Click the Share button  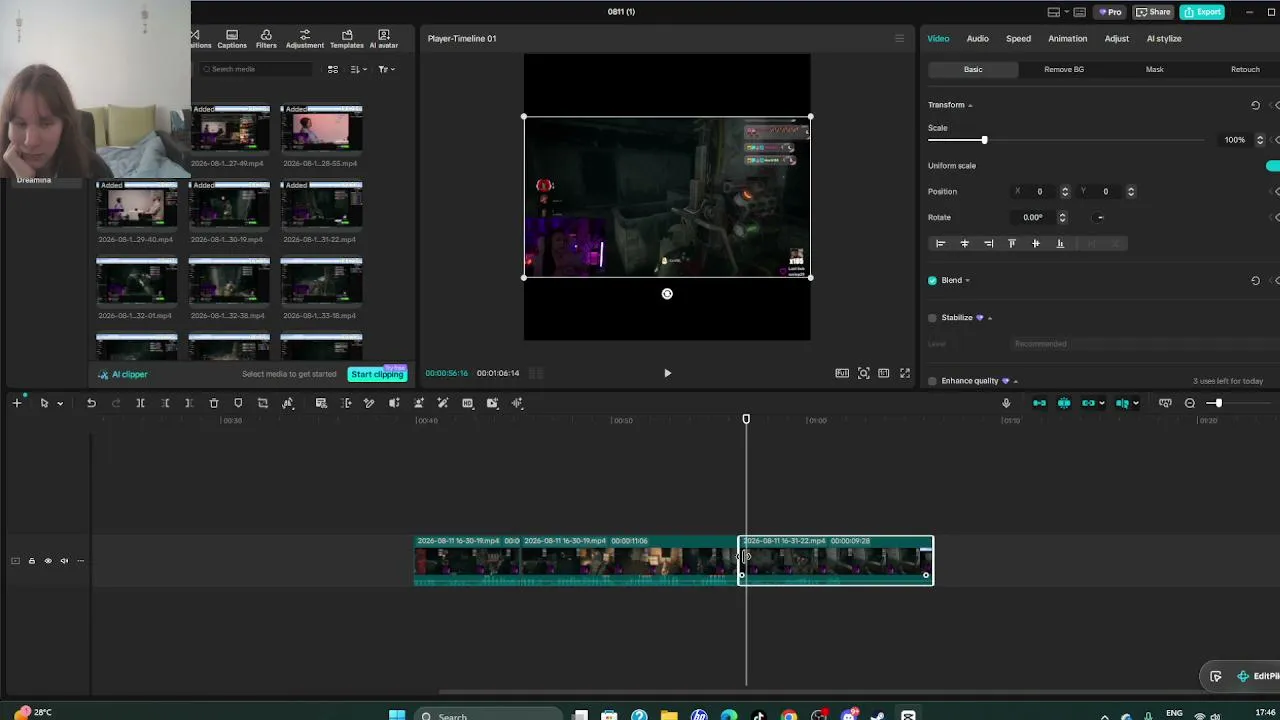(1153, 12)
